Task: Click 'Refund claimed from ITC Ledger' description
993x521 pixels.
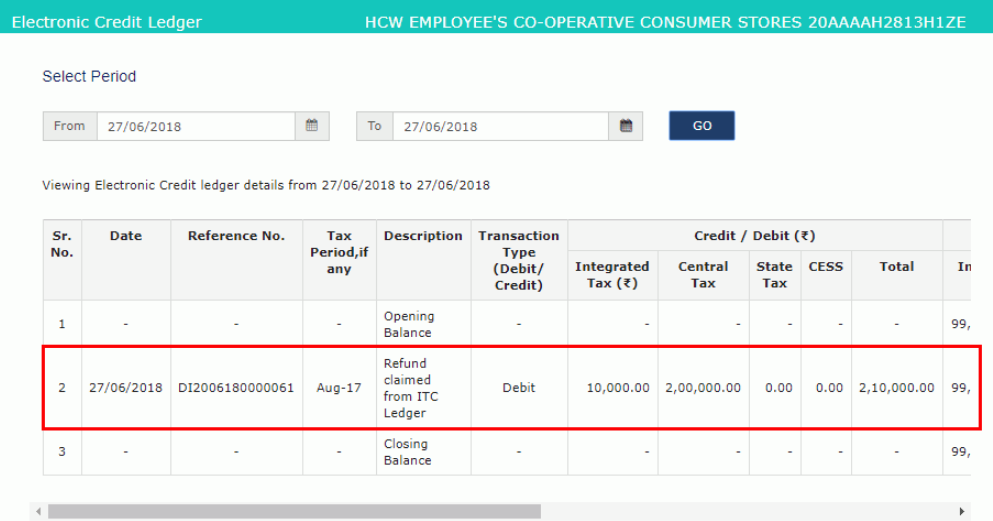Action: click(x=411, y=388)
